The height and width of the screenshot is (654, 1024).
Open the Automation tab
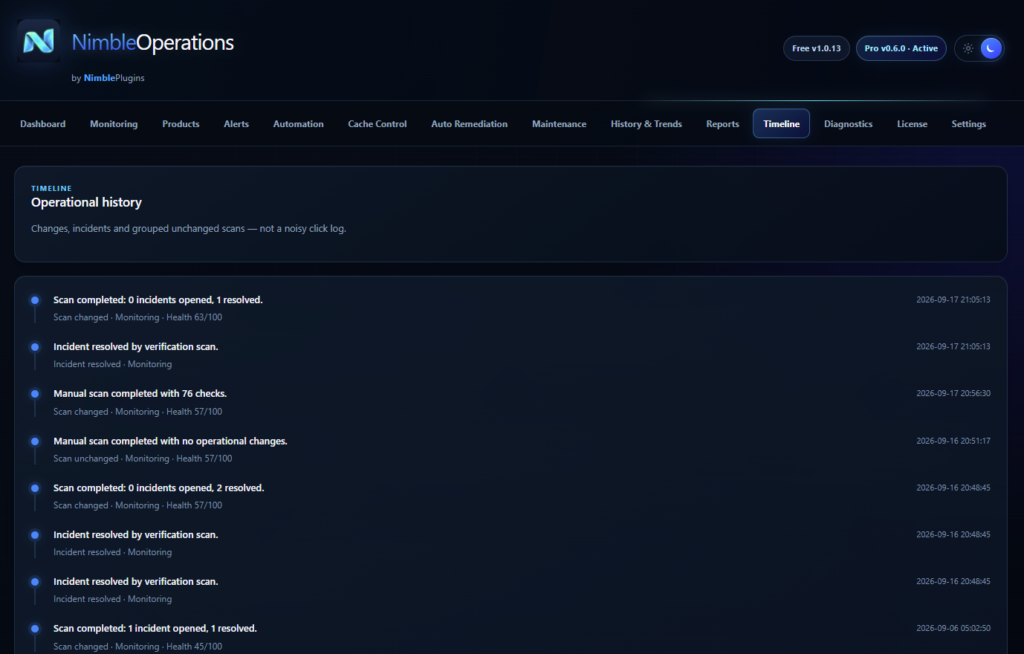(x=298, y=123)
